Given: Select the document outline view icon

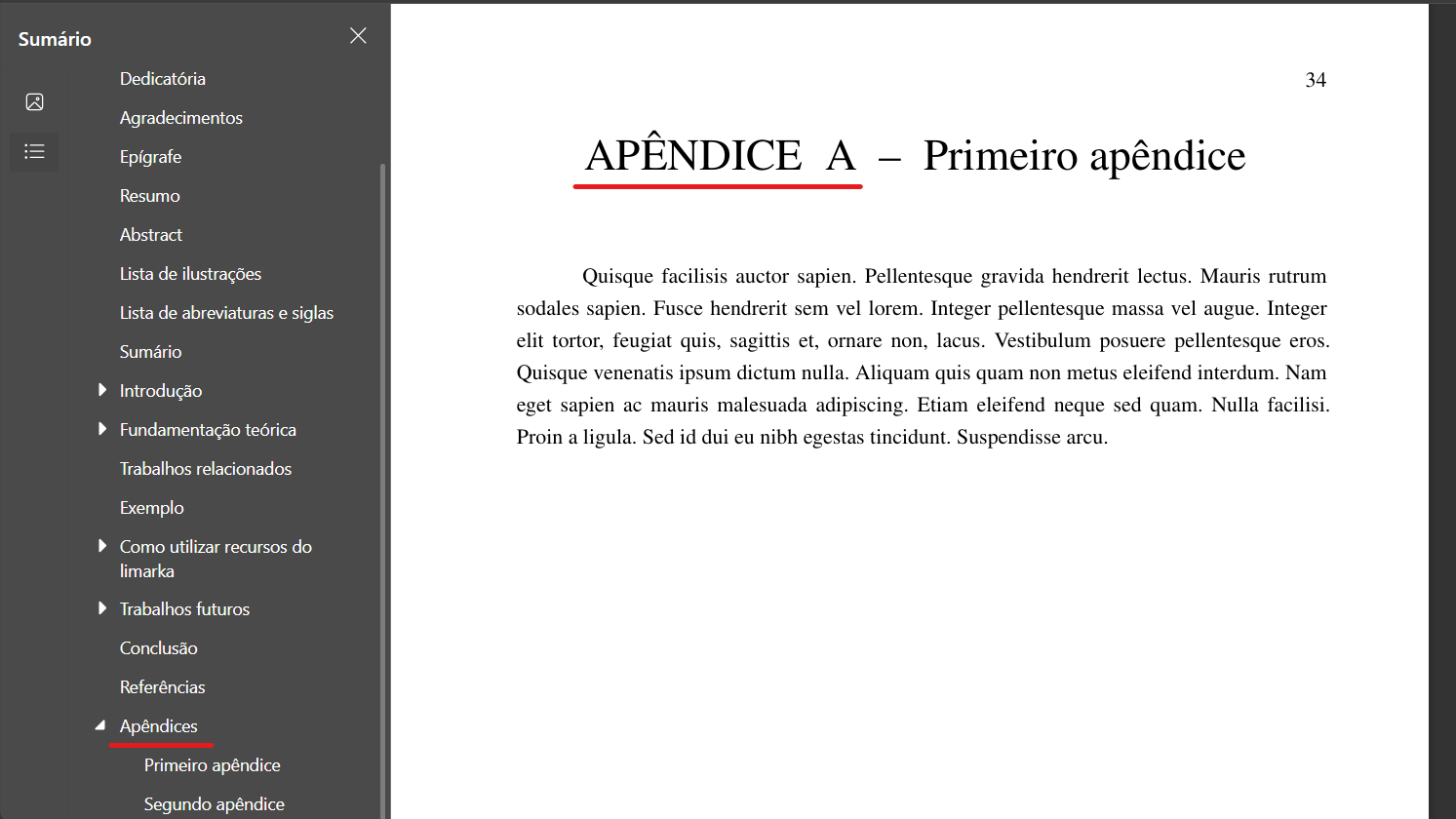Looking at the screenshot, I should tap(34, 151).
